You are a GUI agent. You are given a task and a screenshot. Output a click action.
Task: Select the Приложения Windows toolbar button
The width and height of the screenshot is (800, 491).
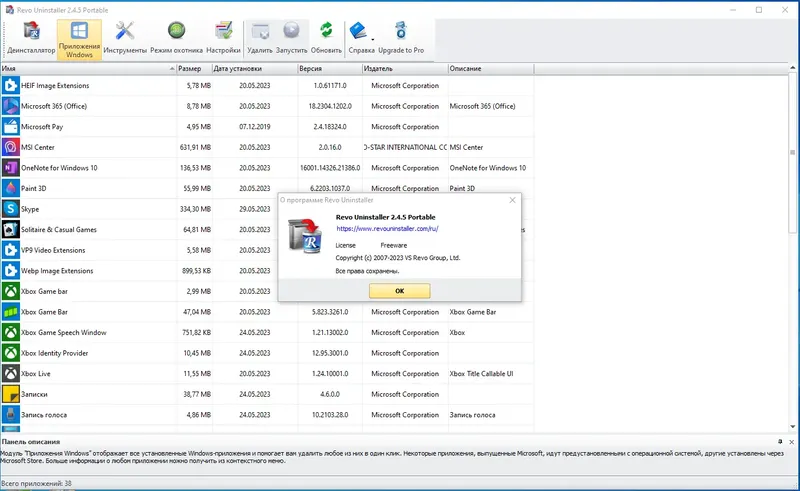[x=79, y=39]
